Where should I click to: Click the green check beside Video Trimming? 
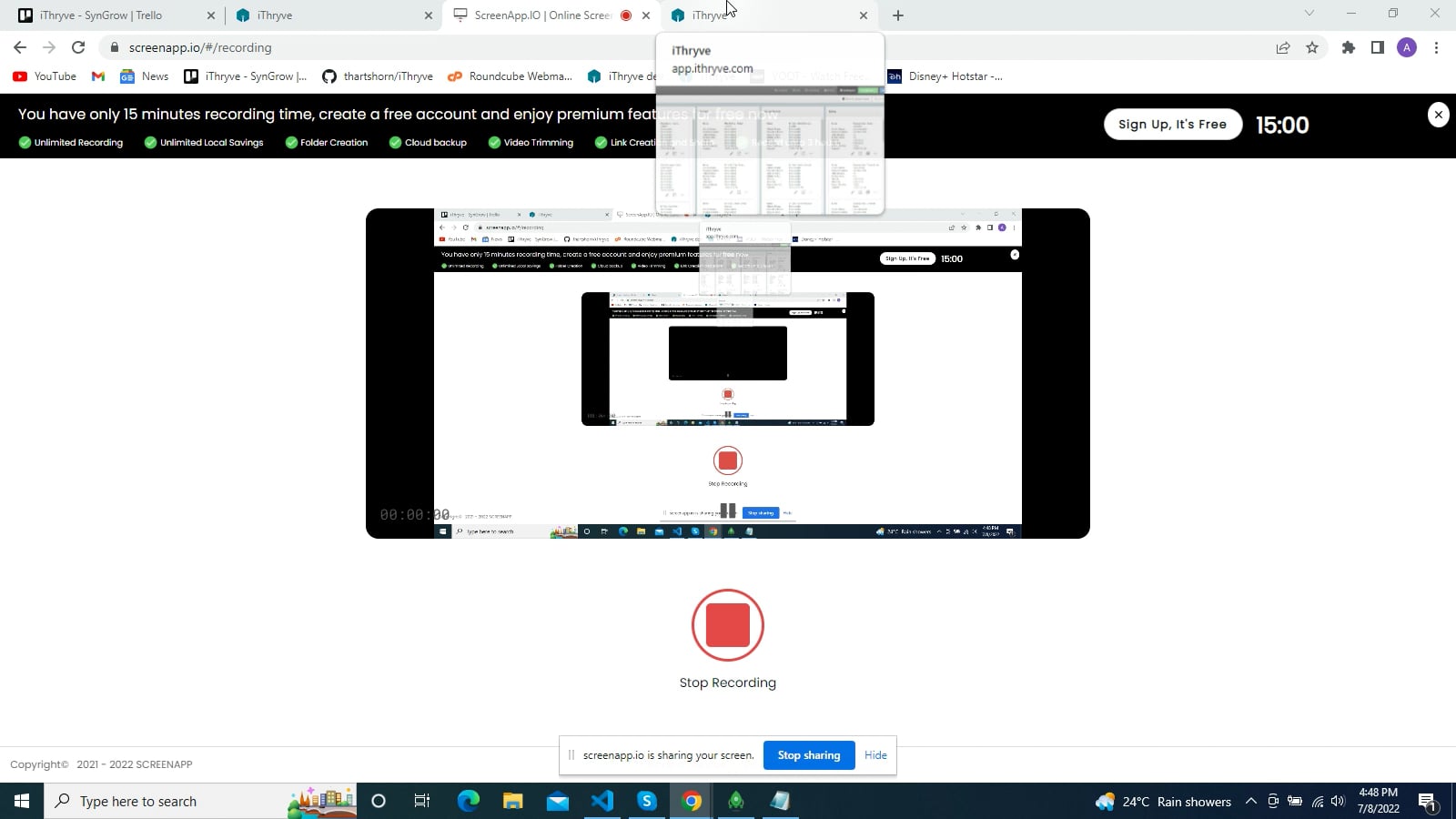point(496,142)
